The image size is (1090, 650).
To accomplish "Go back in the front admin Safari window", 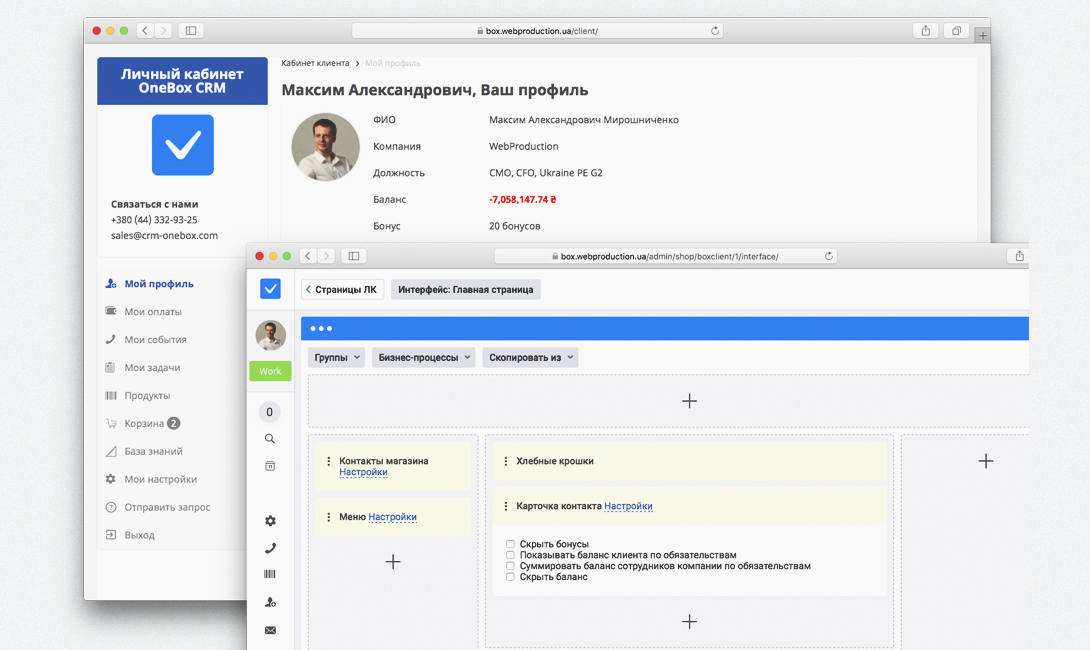I will [x=308, y=256].
